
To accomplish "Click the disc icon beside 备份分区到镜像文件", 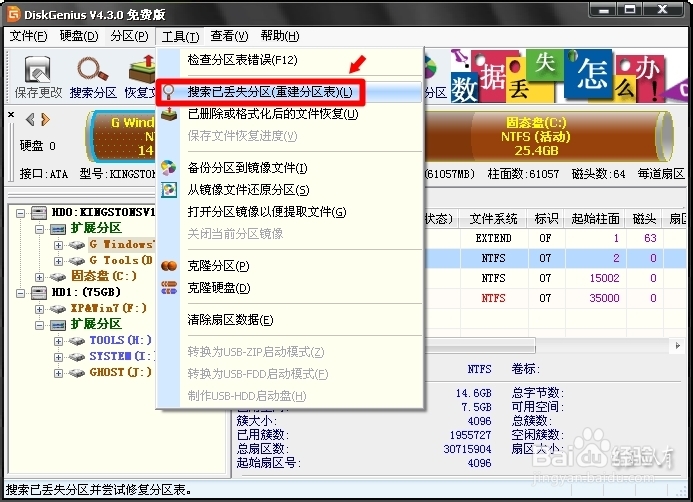I will point(168,167).
